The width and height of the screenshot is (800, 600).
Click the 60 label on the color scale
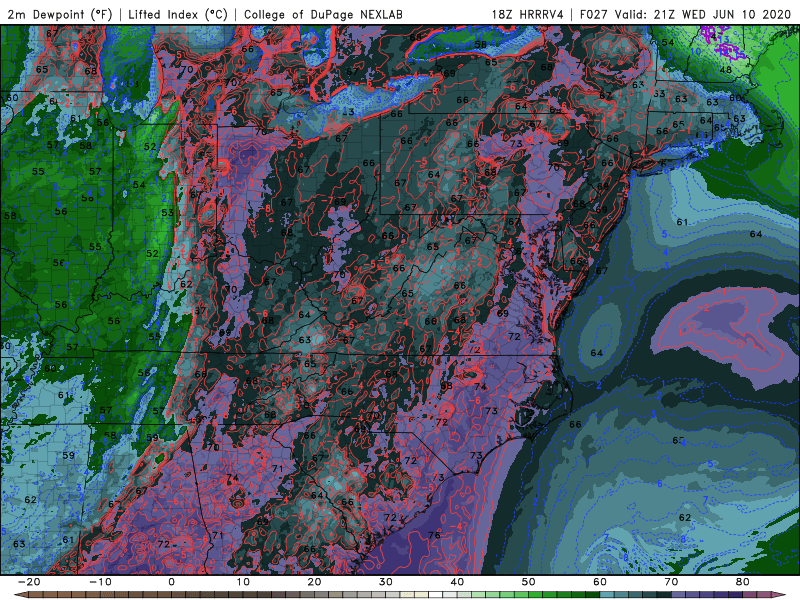tap(600, 582)
